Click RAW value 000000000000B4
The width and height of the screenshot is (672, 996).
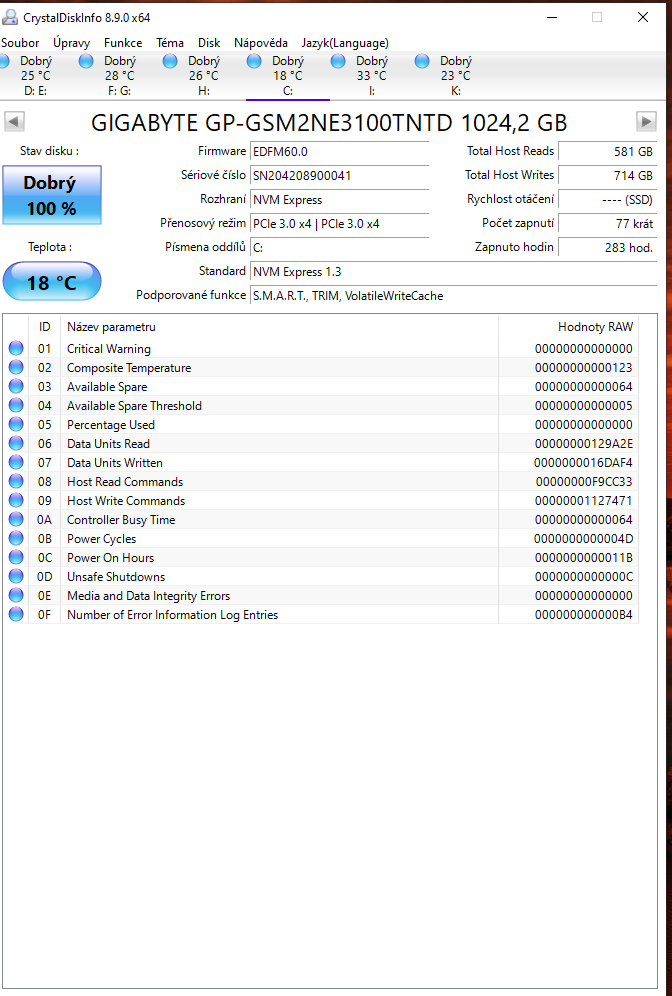tap(584, 615)
